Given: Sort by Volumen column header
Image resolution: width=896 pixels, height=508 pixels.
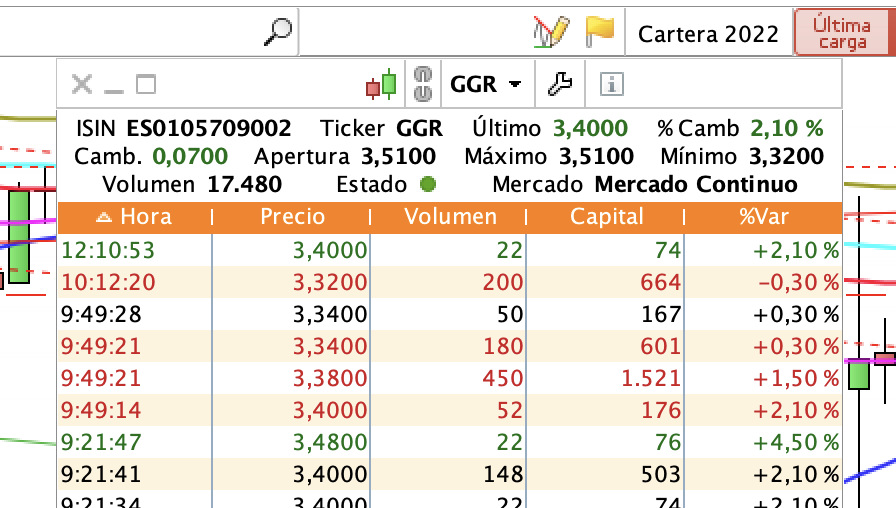Looking at the screenshot, I should pos(450,217).
